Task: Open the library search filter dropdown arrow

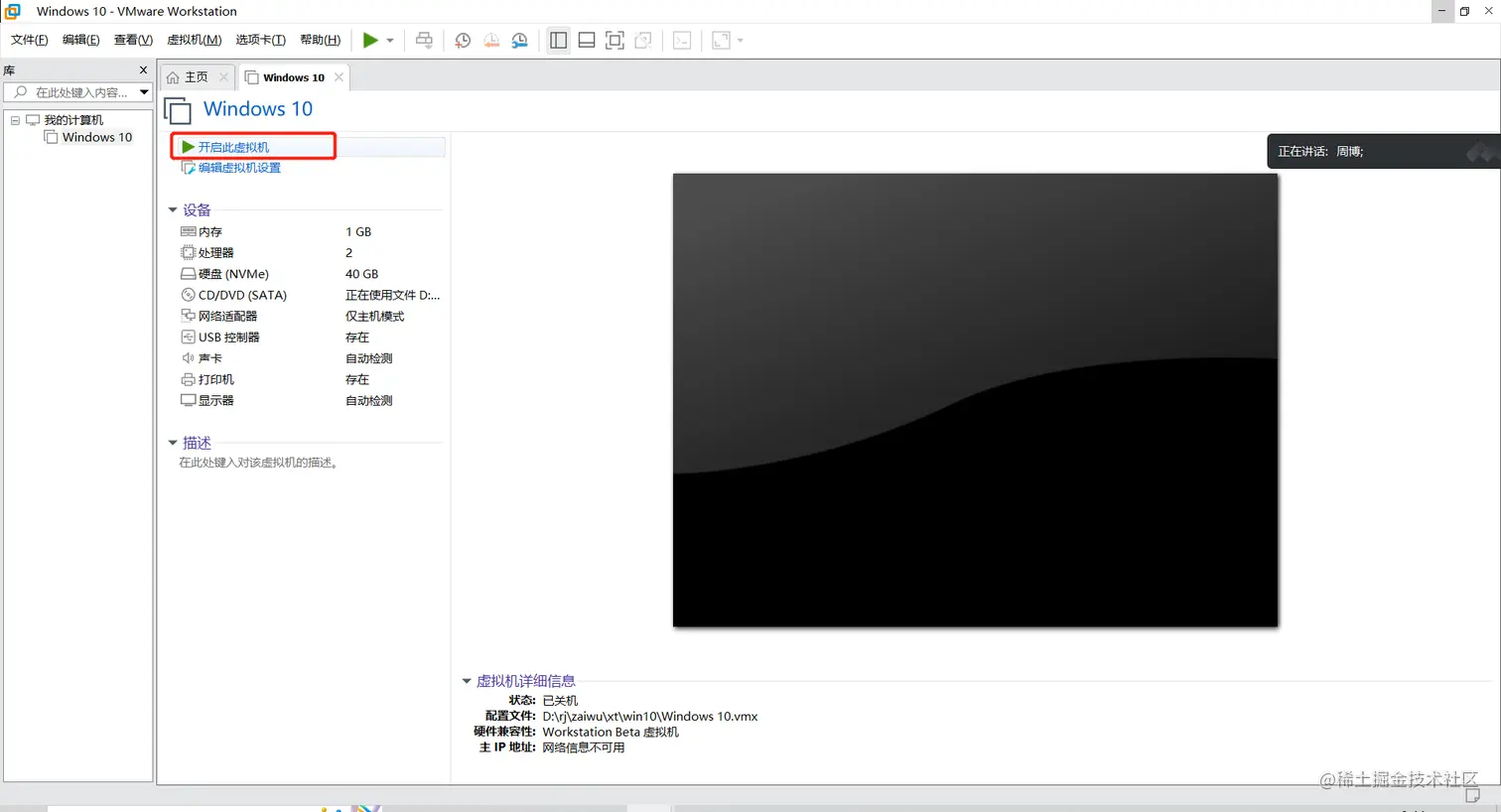Action: pos(144,92)
